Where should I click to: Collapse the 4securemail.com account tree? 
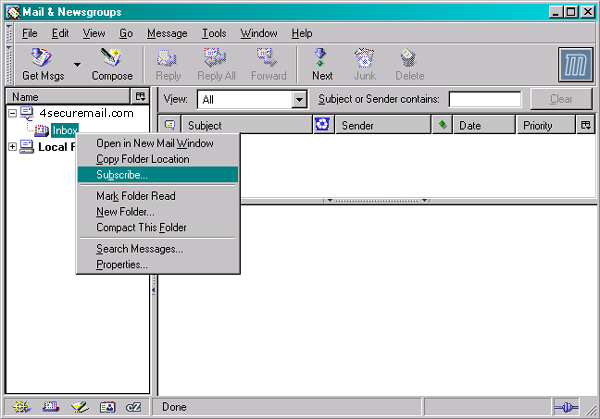click(12, 113)
